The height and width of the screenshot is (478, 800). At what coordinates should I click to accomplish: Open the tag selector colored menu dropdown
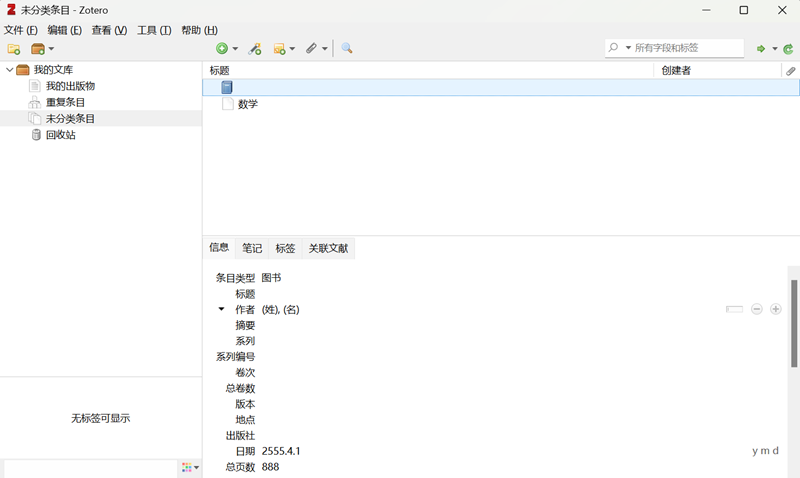(x=190, y=467)
